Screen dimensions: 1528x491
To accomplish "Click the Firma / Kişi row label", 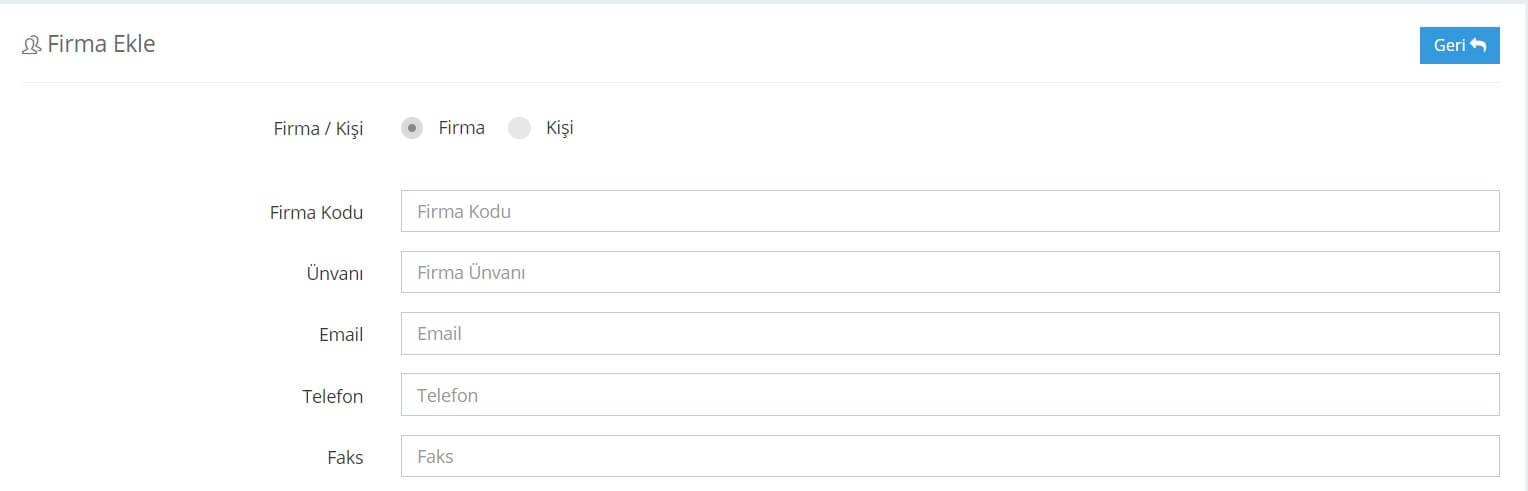I will (318, 129).
